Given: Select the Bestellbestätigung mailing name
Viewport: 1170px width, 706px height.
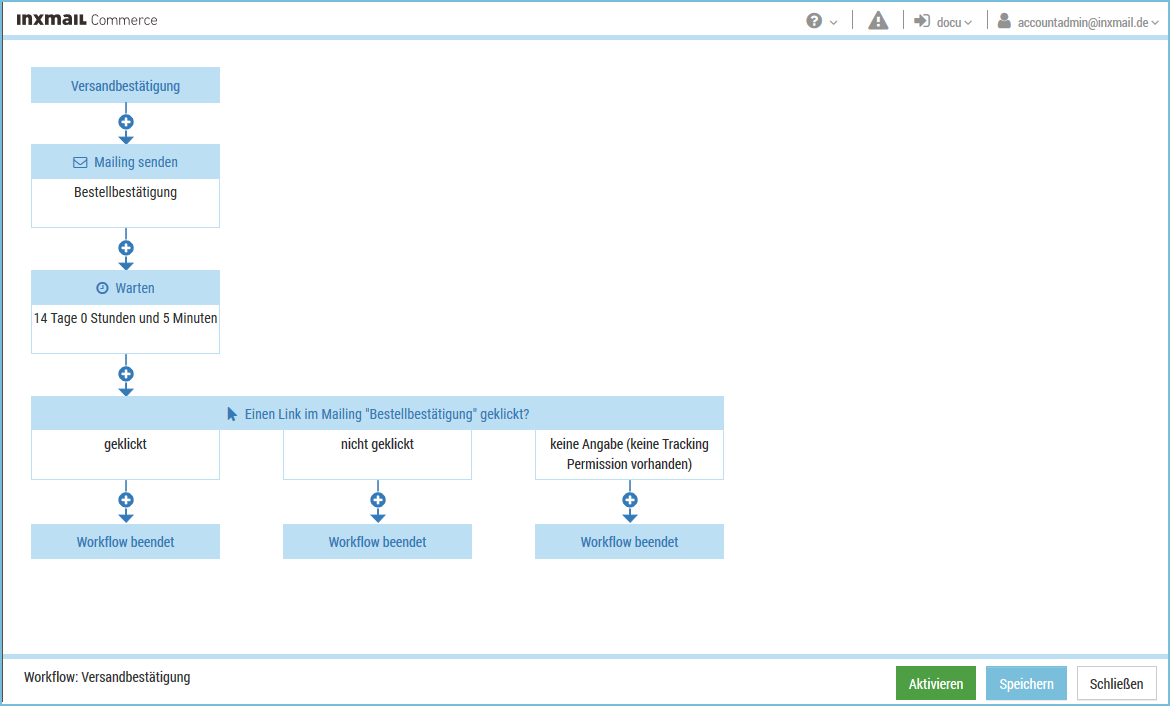Looking at the screenshot, I should (x=125, y=193).
